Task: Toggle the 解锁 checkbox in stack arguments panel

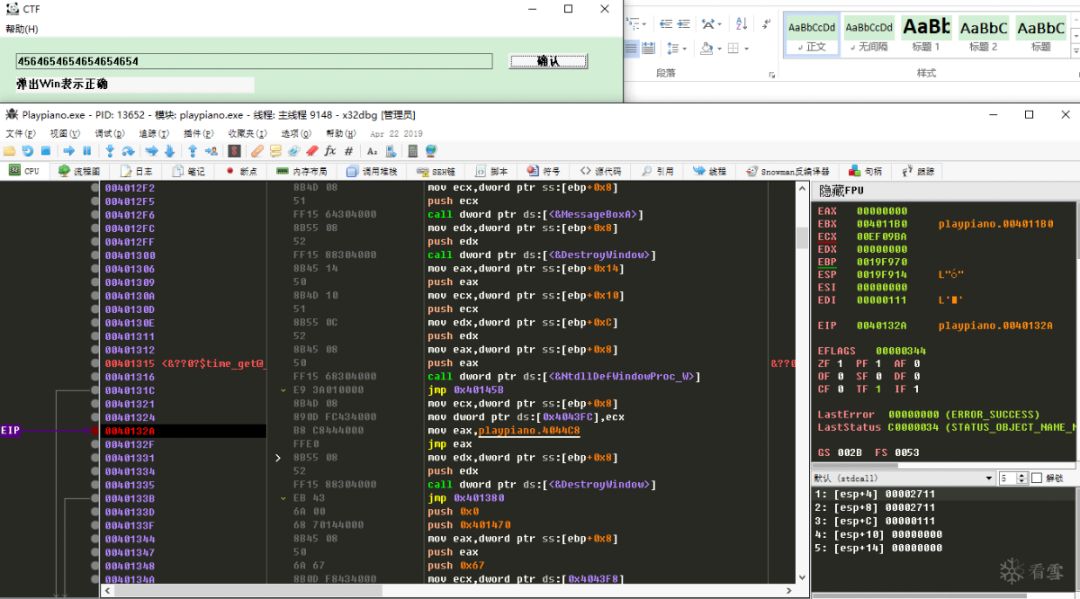Action: (x=1035, y=478)
